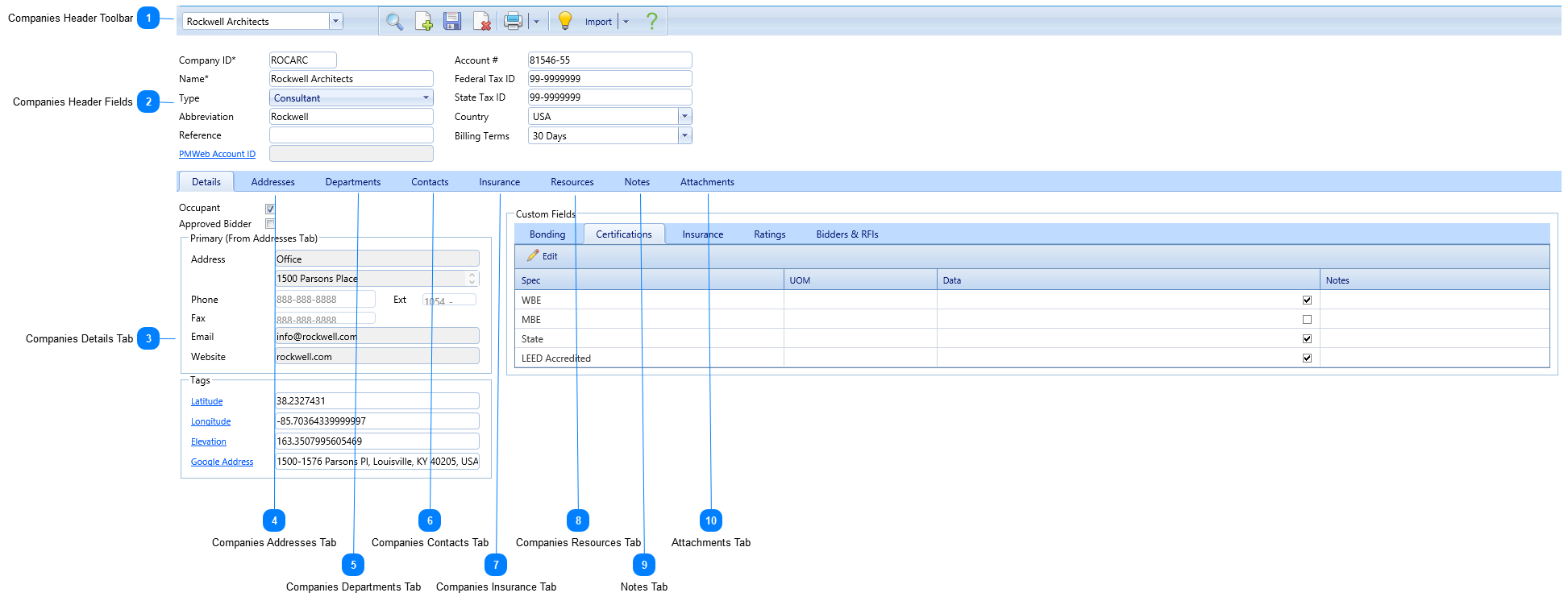Switch to the Departments tab
This screenshot has width=1568, height=601.
(353, 181)
